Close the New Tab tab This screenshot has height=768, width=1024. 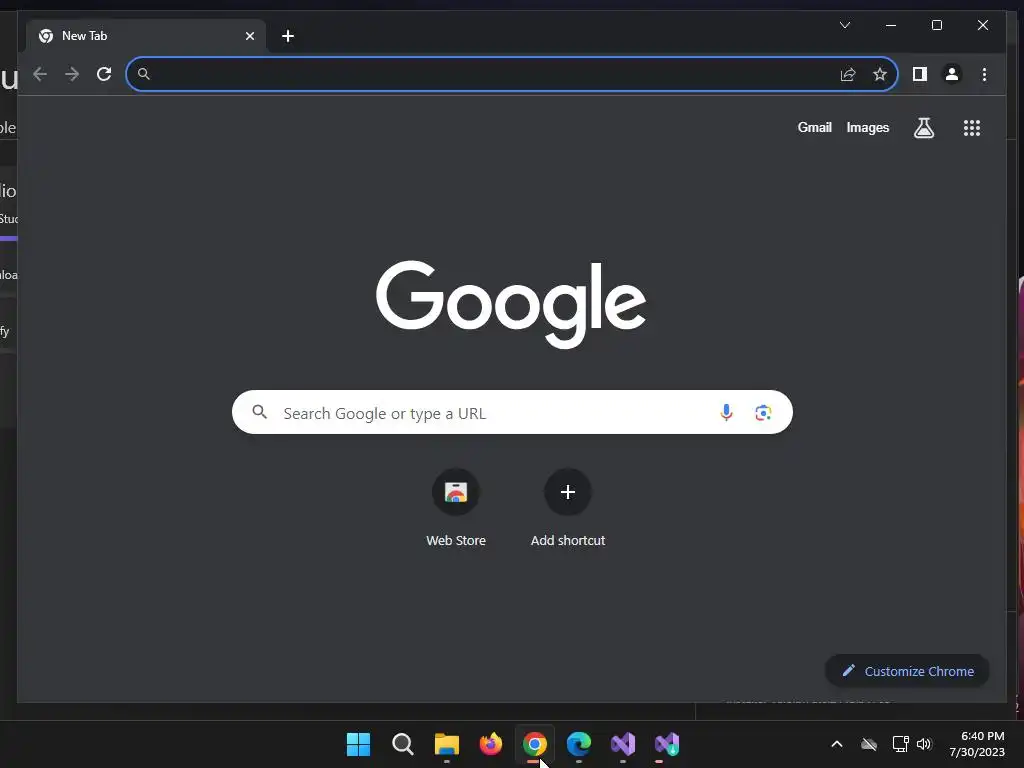click(x=249, y=36)
